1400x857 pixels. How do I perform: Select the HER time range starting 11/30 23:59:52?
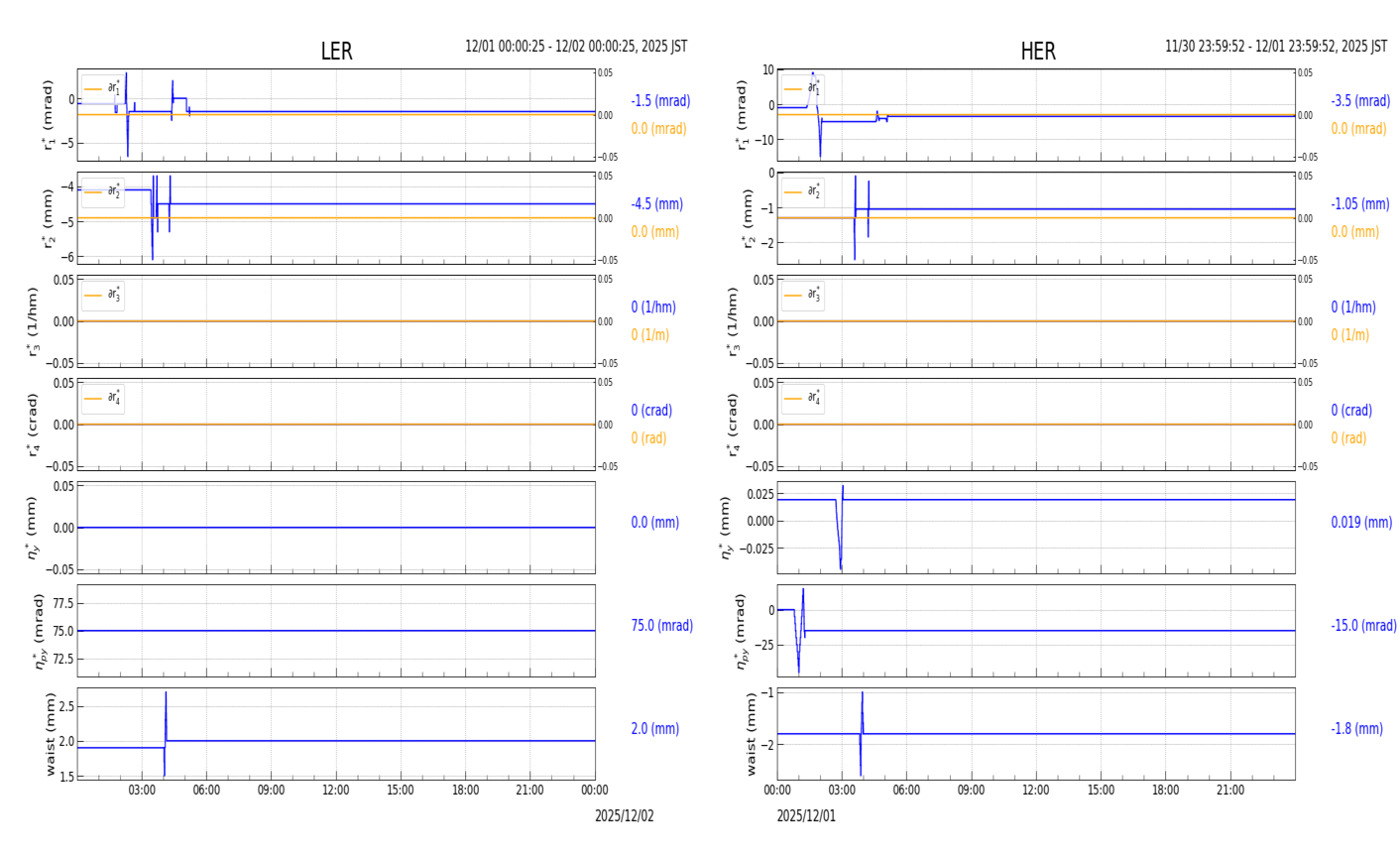(1276, 47)
